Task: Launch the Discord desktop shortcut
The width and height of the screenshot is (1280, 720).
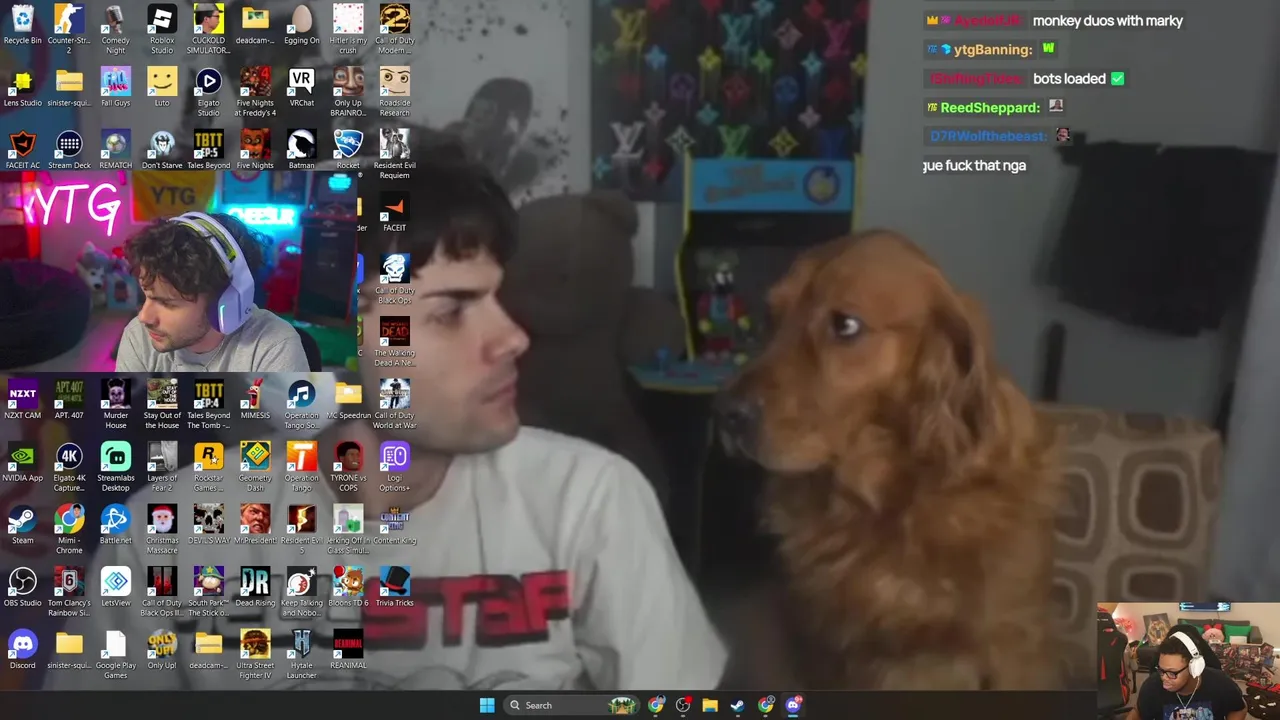Action: tap(22, 650)
